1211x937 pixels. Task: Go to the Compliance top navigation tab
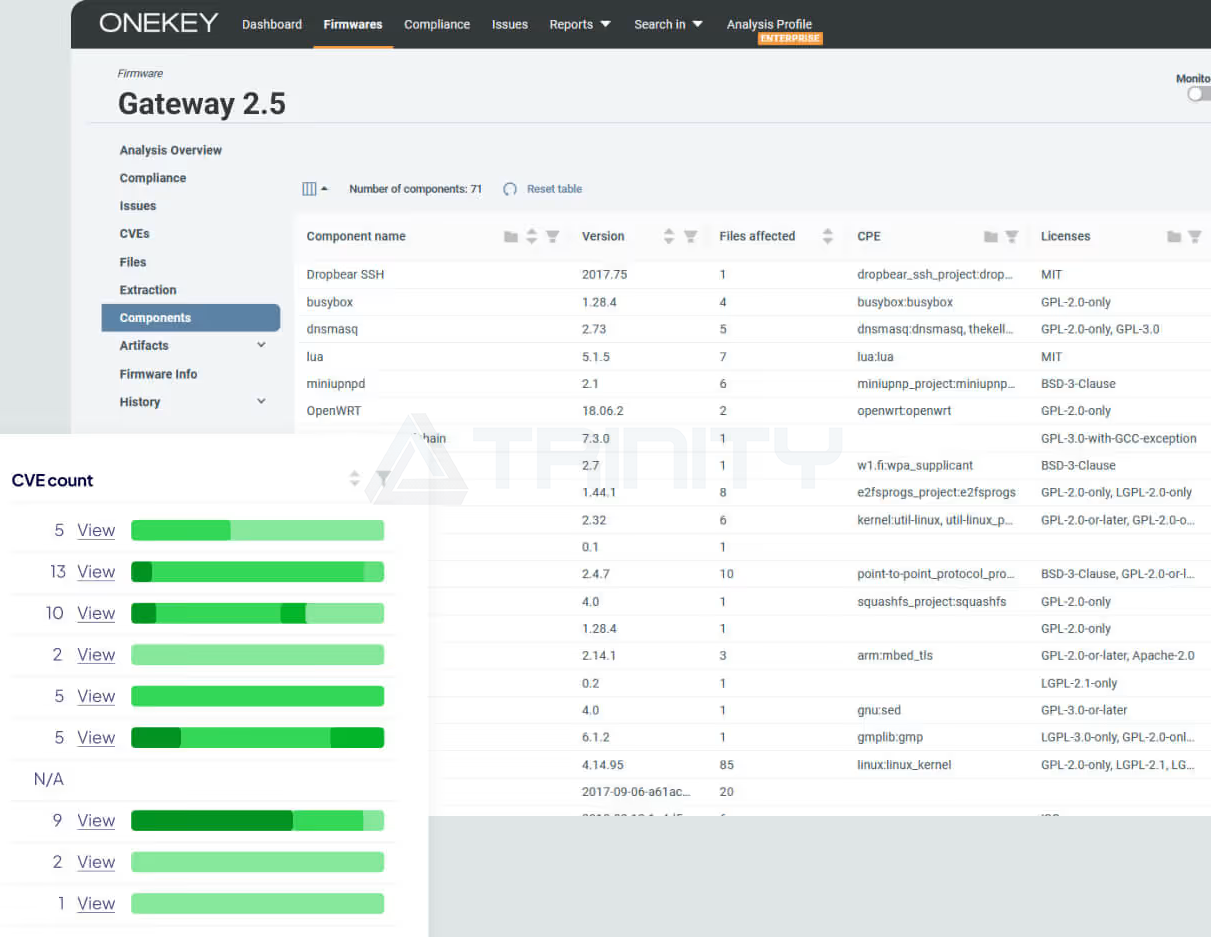(437, 24)
